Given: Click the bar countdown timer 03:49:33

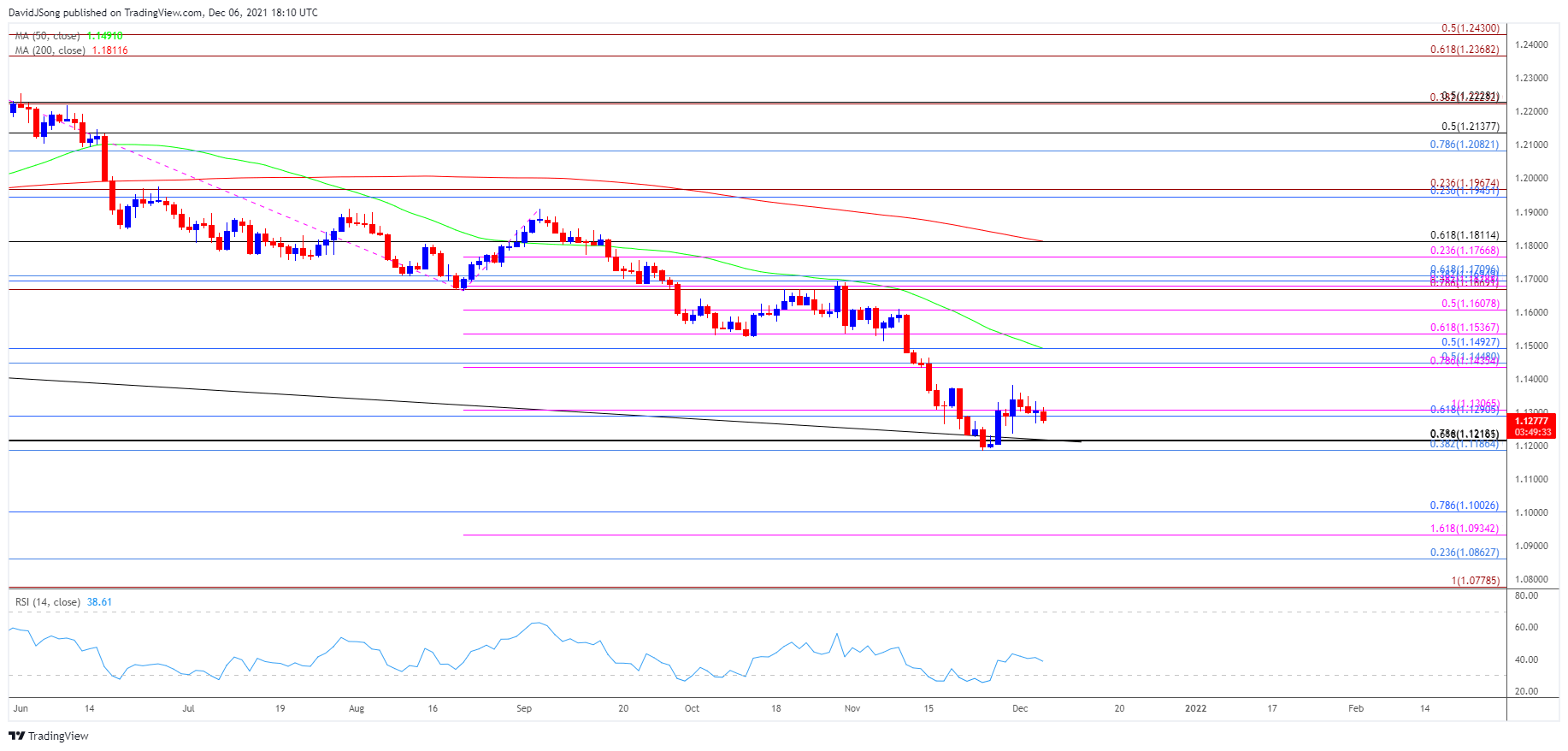Looking at the screenshot, I should click(1531, 432).
